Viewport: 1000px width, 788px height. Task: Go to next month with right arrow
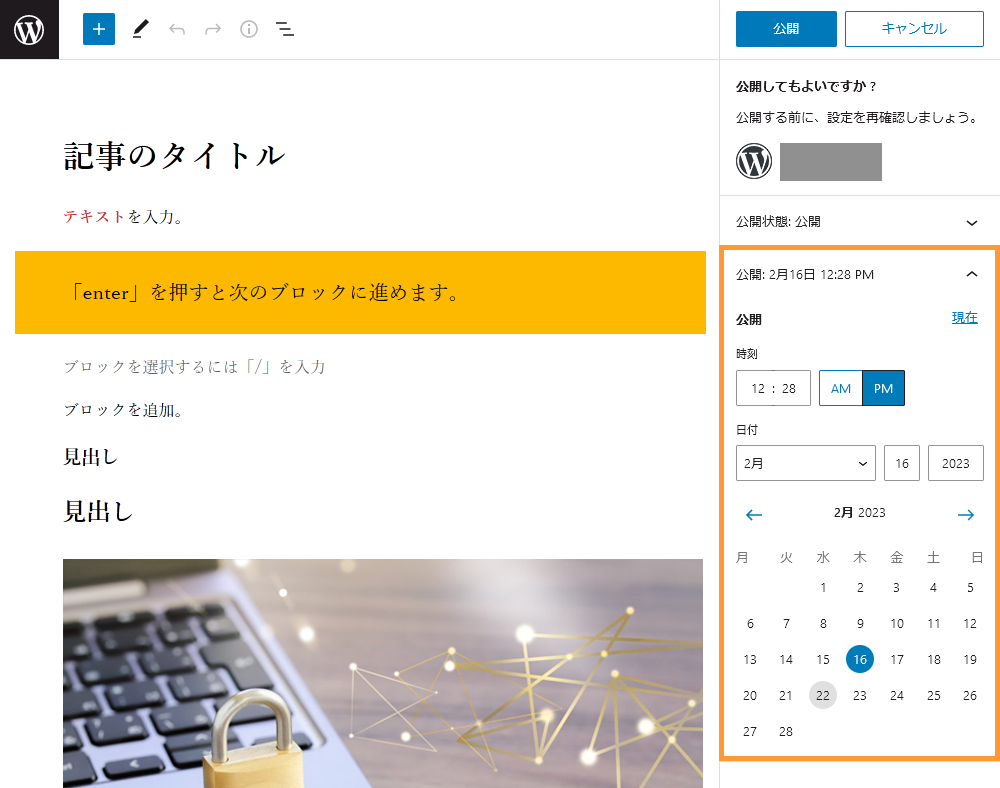(966, 514)
